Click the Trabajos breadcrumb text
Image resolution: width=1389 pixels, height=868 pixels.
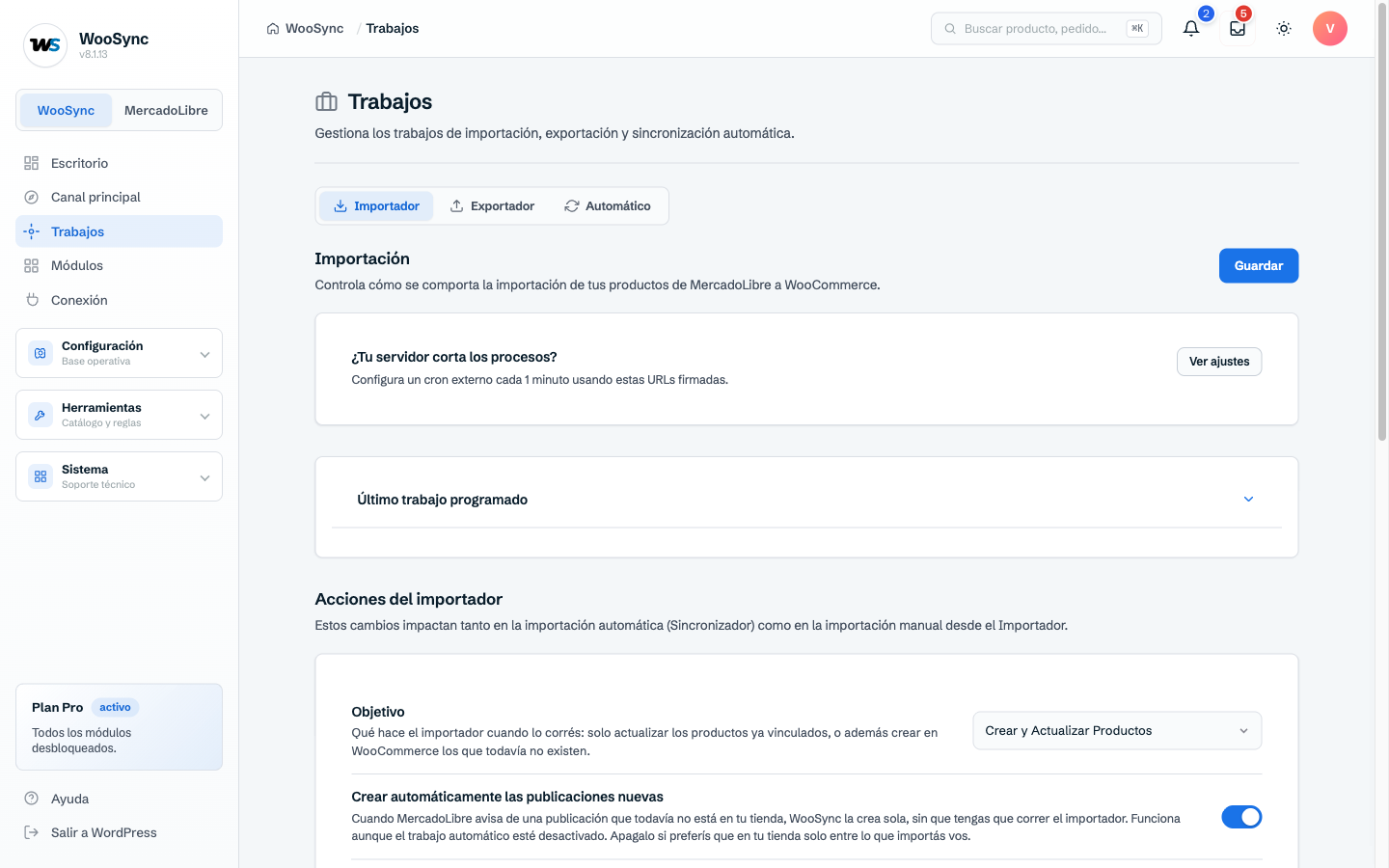[x=393, y=28]
